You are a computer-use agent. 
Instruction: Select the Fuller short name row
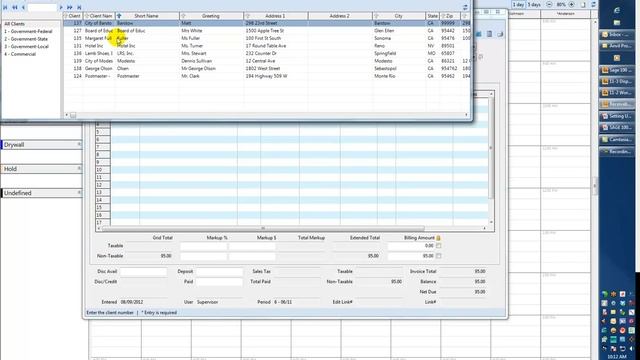tap(267, 38)
